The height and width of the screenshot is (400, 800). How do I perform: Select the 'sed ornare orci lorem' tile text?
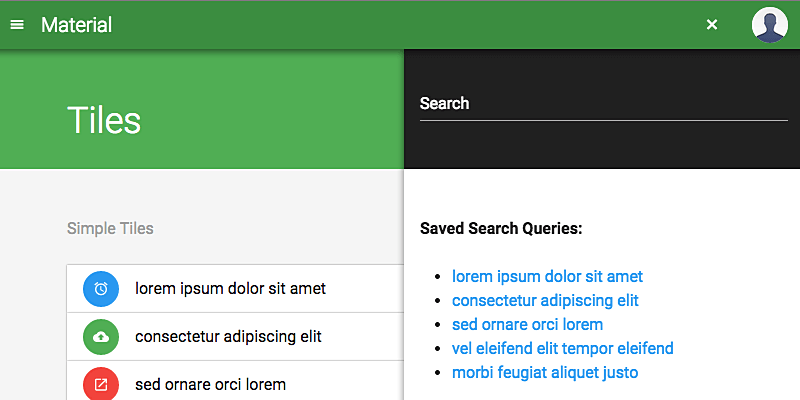210,385
